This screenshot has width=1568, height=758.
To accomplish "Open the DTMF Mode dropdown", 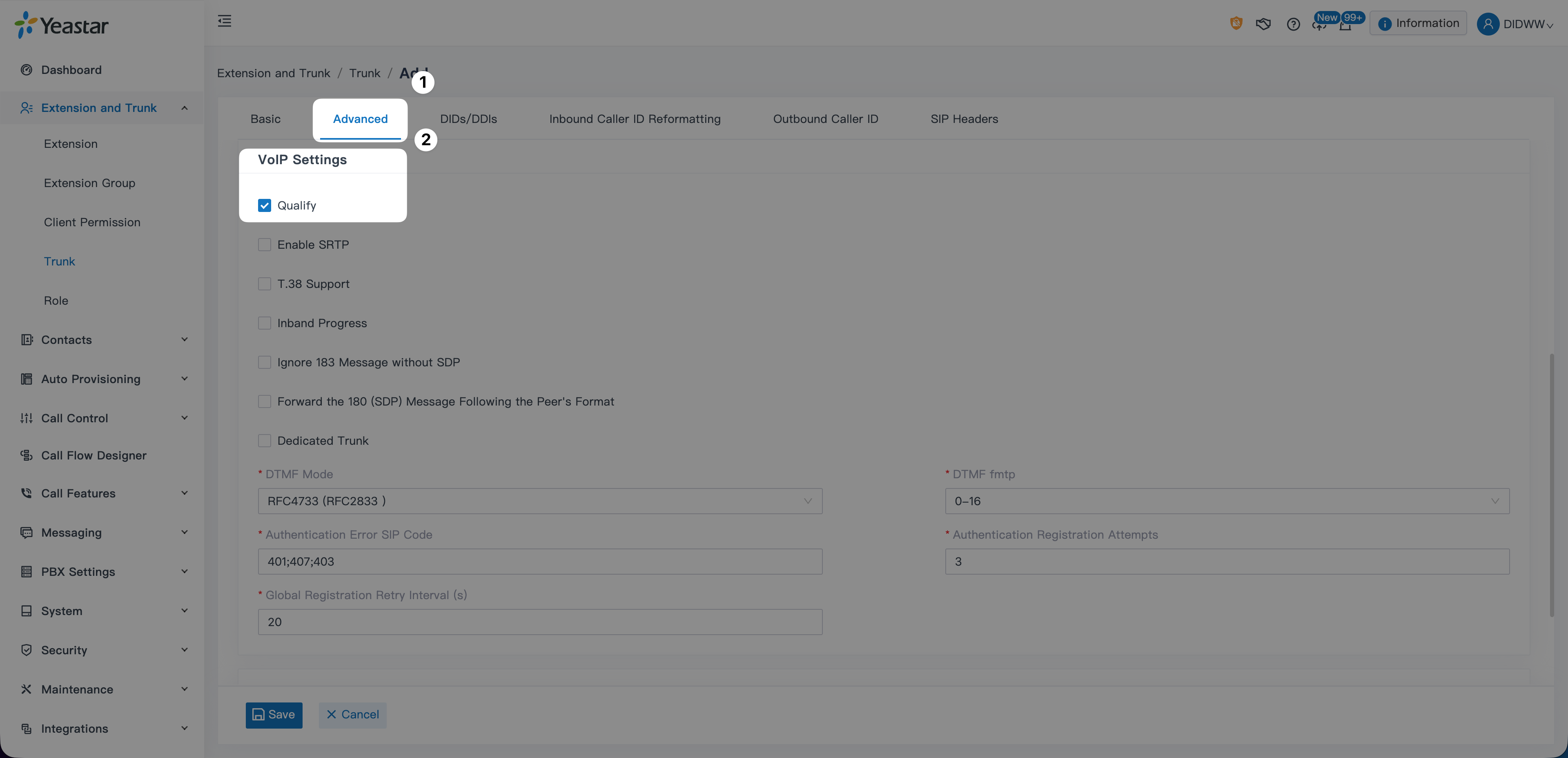I will (x=540, y=501).
